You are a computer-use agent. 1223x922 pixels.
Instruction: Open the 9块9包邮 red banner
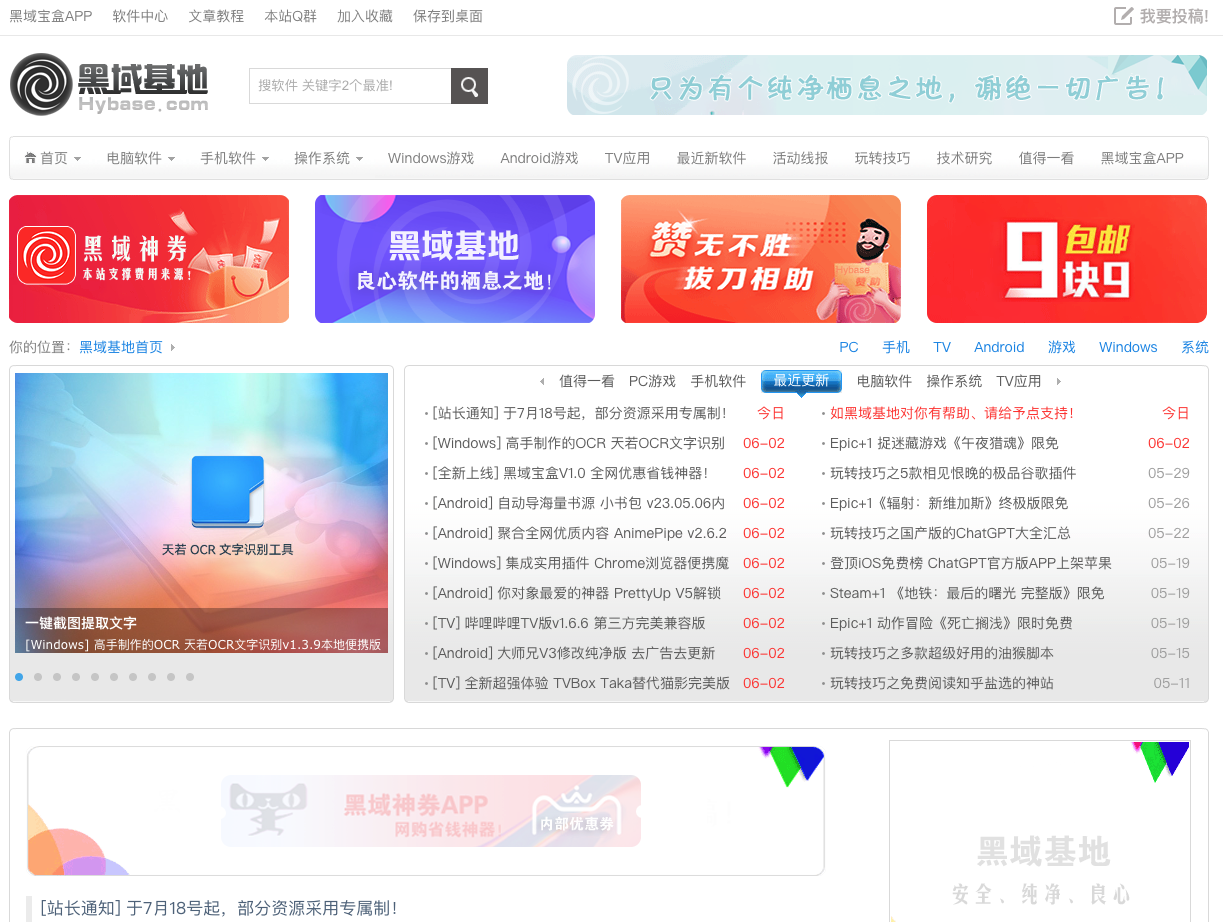1067,259
